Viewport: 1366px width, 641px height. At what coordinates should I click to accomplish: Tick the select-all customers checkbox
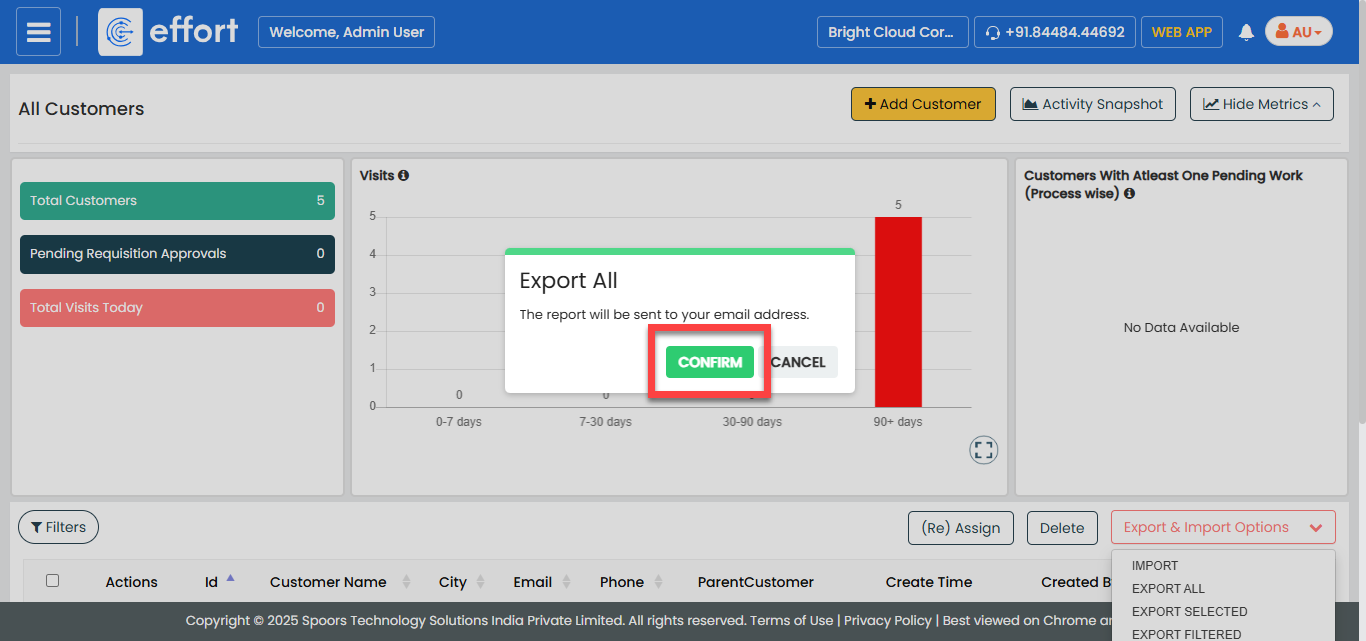(53, 581)
